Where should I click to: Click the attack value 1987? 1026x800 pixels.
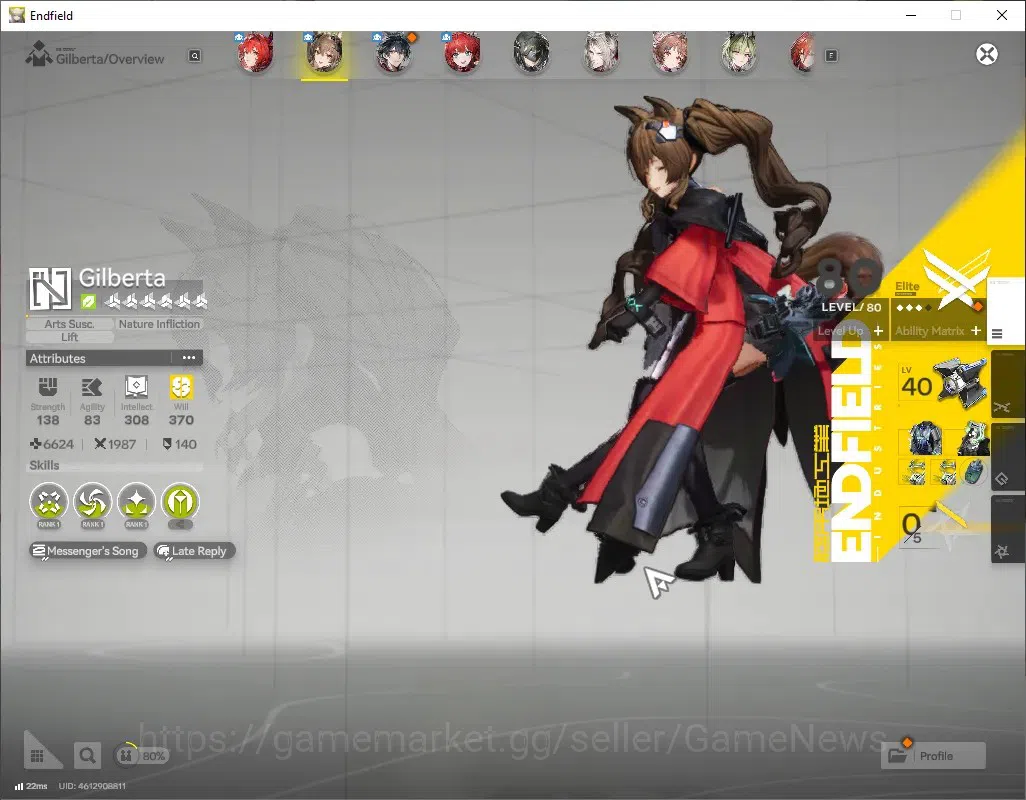[x=115, y=444]
